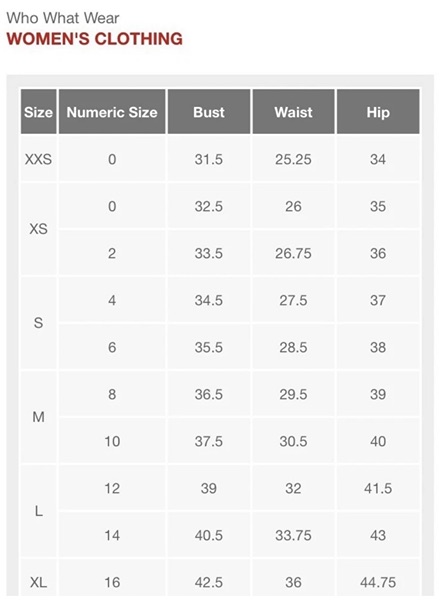Select the Bust column header
Viewport: 440px width, 600px height.
pos(209,112)
